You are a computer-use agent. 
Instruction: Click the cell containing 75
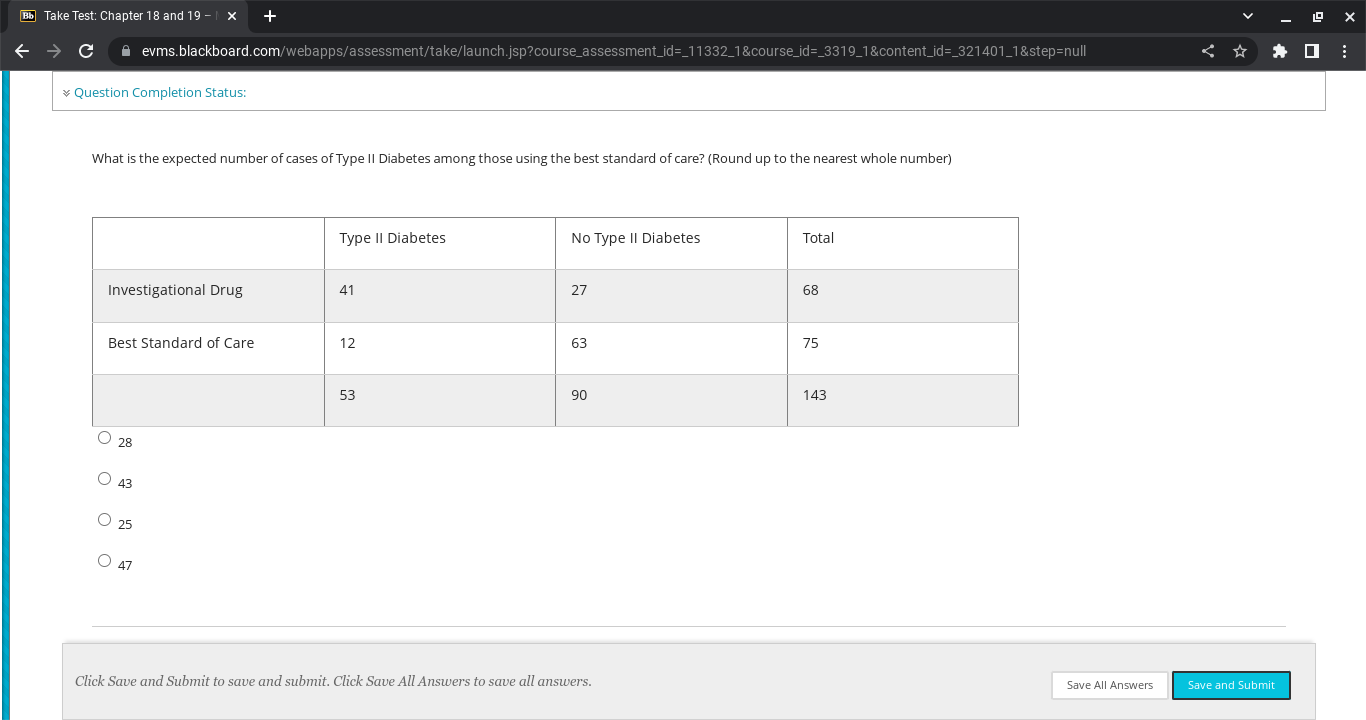tap(903, 348)
